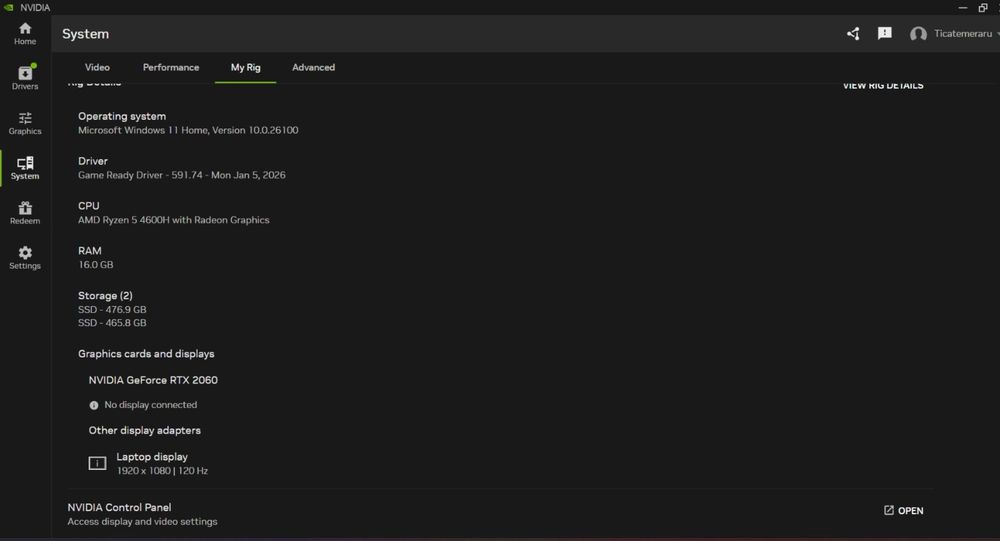This screenshot has width=1000, height=541.
Task: Click the user avatar icon
Action: click(918, 34)
